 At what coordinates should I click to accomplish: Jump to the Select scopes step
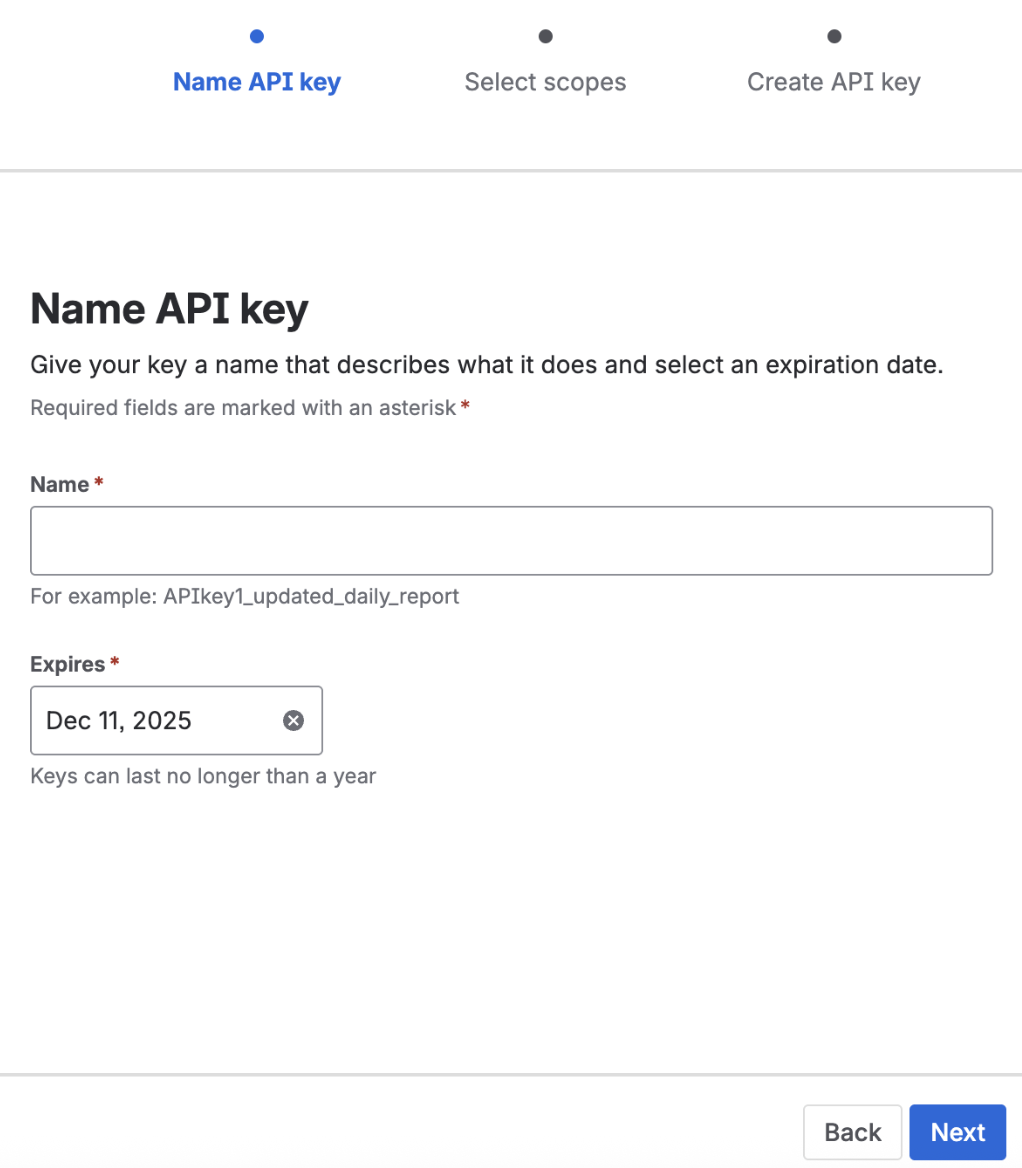pyautogui.click(x=545, y=82)
